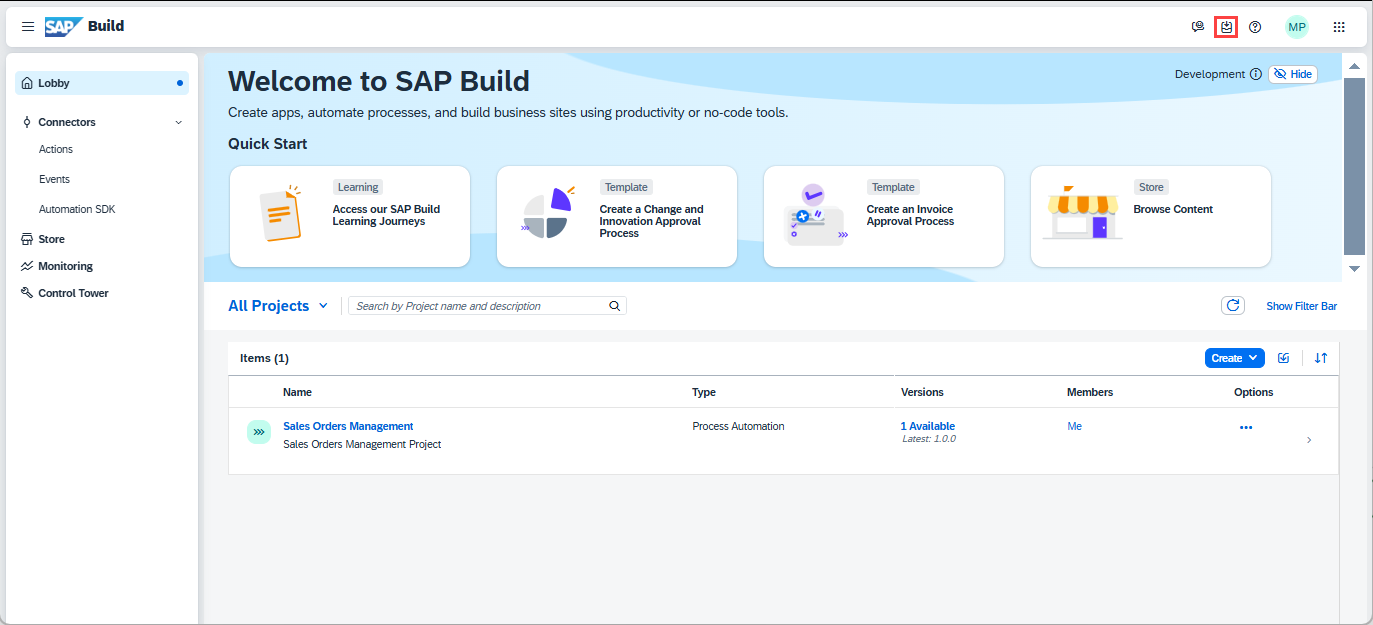Click the Monitoring chart icon
Screen dimensions: 1373x625
(x=28, y=266)
